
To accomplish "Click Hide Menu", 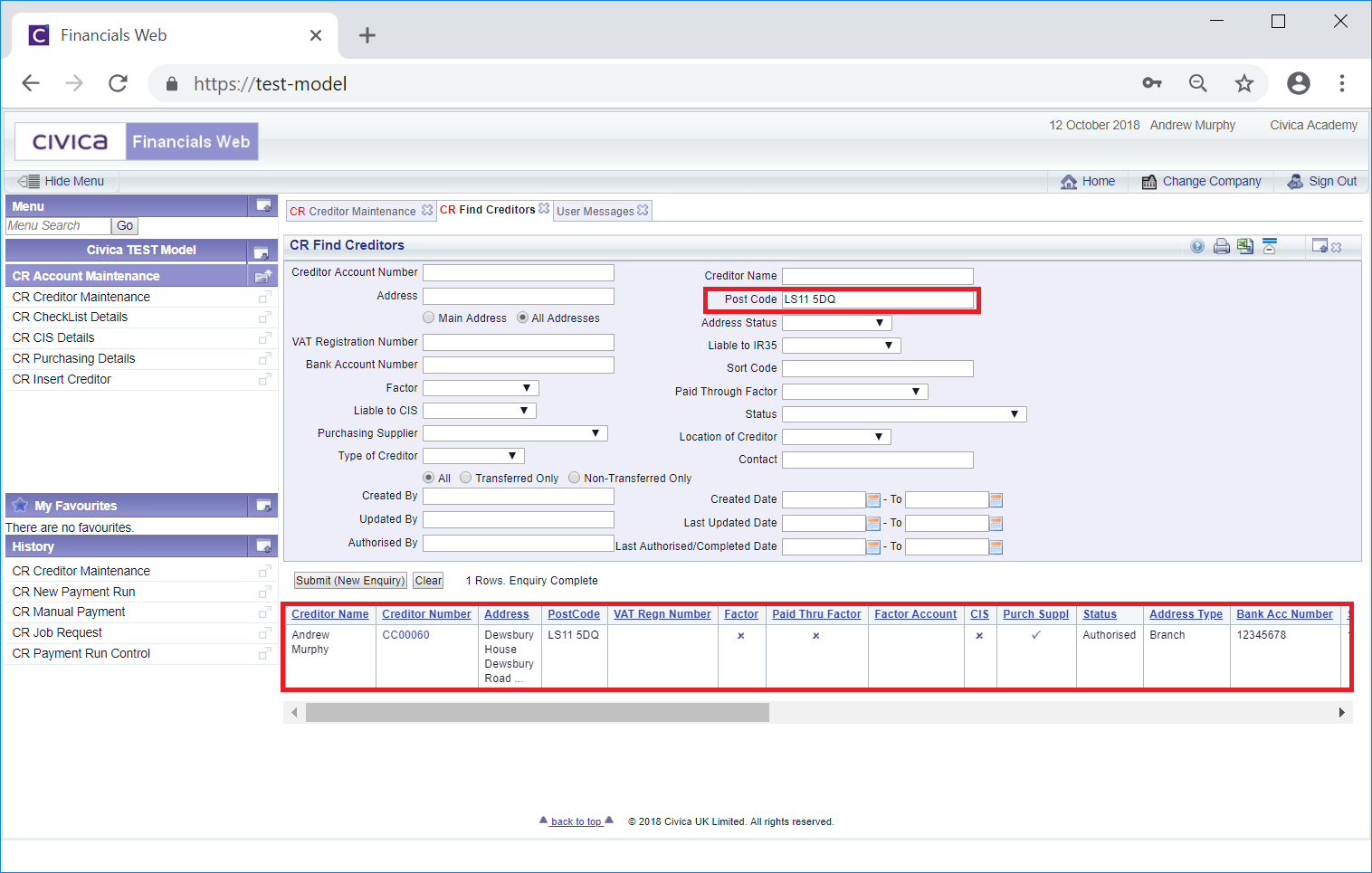I will [x=62, y=181].
